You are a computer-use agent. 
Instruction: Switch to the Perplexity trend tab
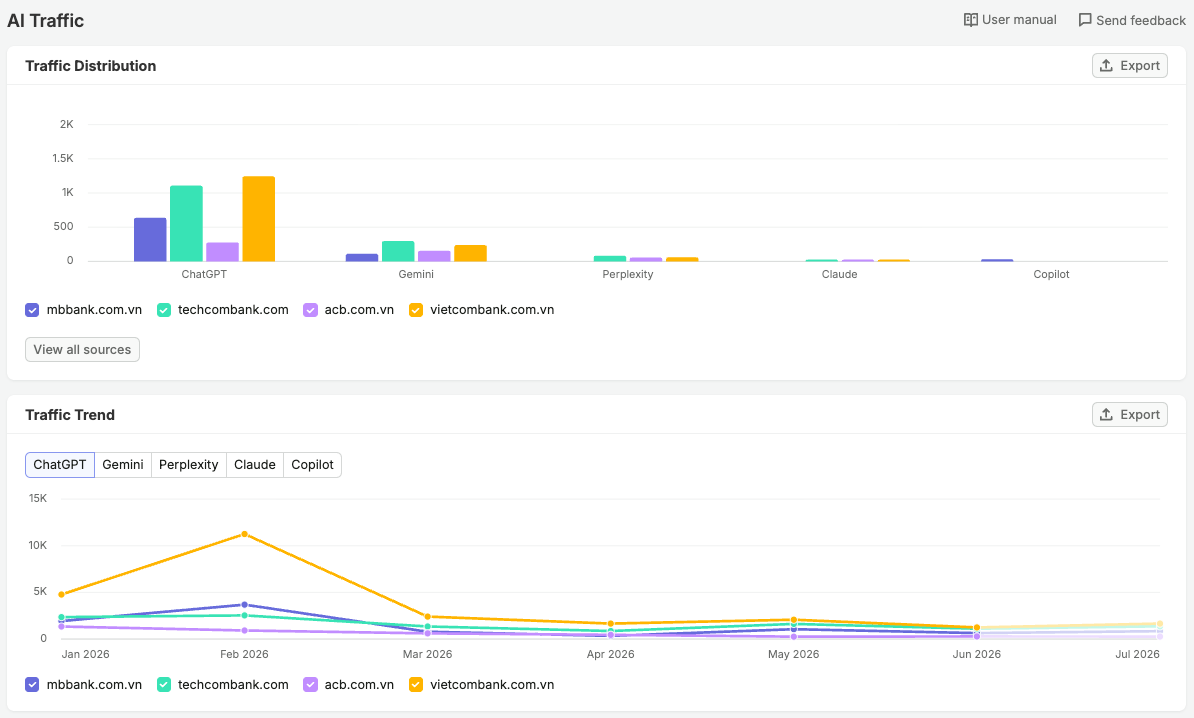pyautogui.click(x=188, y=464)
